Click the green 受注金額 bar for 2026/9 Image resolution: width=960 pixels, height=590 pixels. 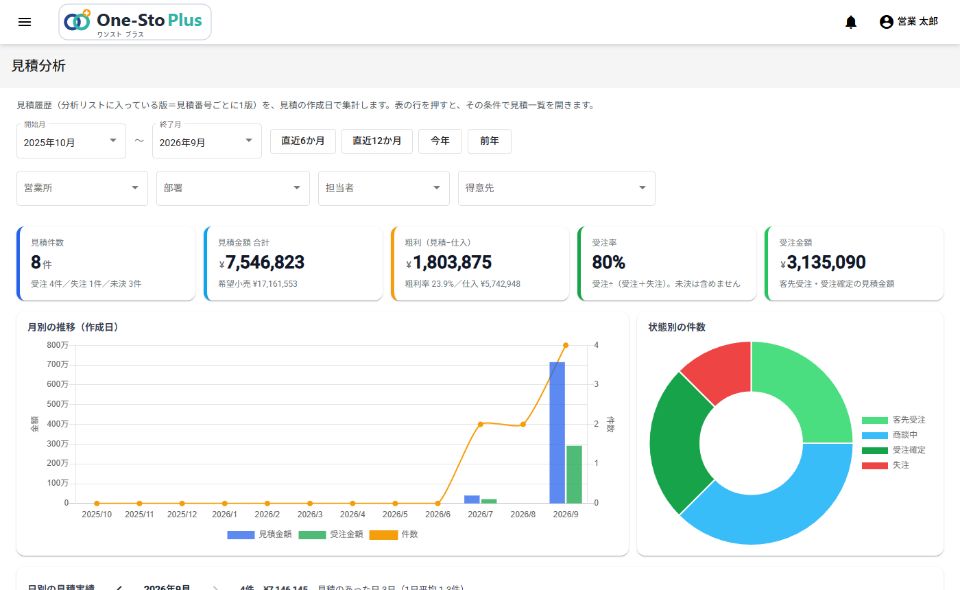pyautogui.click(x=574, y=474)
